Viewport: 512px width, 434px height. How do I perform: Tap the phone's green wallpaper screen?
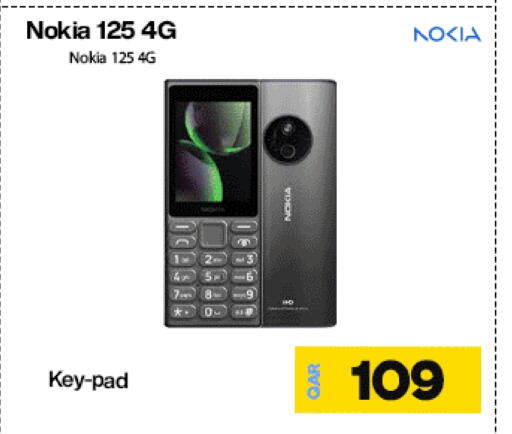coord(213,151)
